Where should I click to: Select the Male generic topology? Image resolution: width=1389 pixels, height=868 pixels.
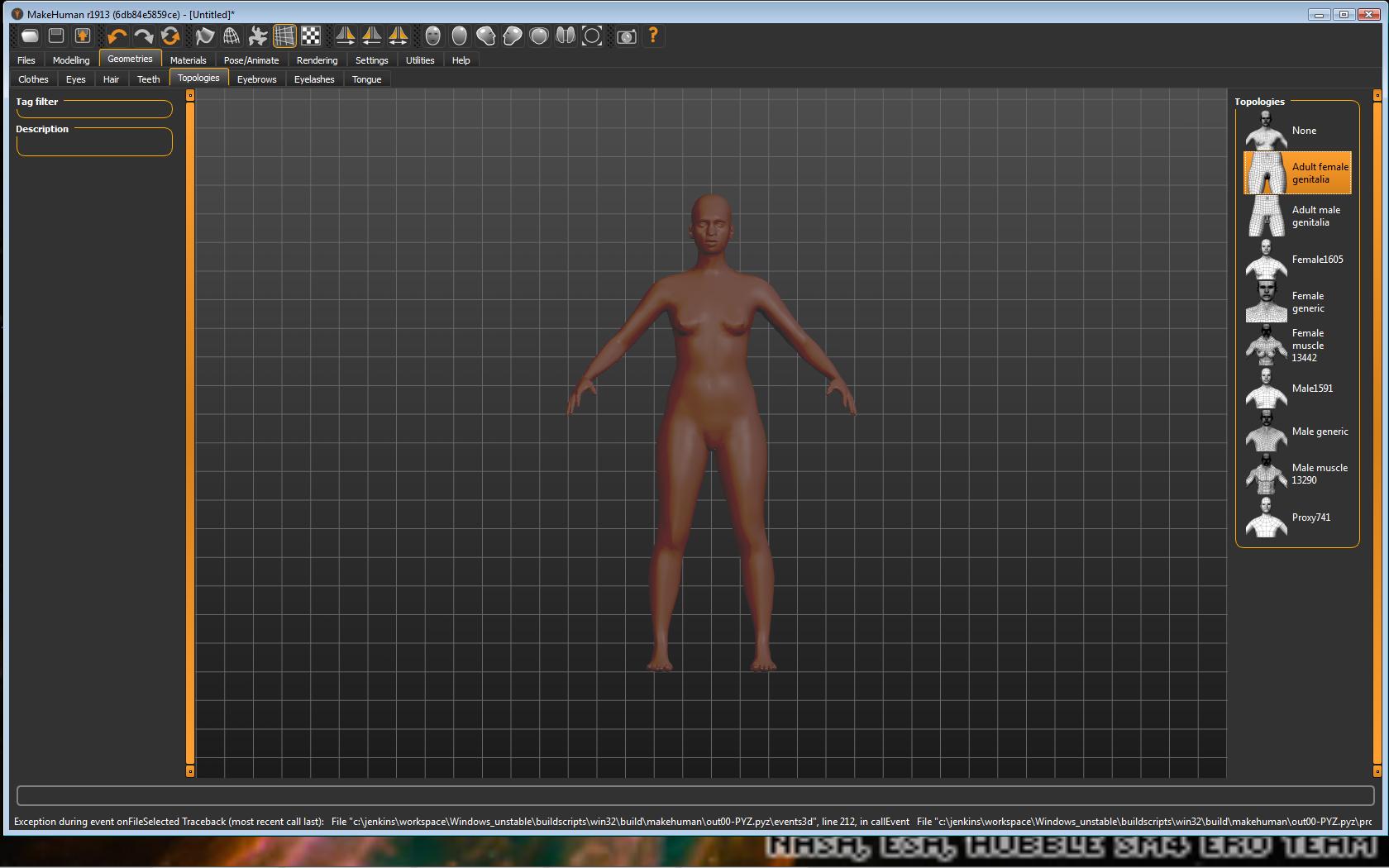tap(1297, 431)
